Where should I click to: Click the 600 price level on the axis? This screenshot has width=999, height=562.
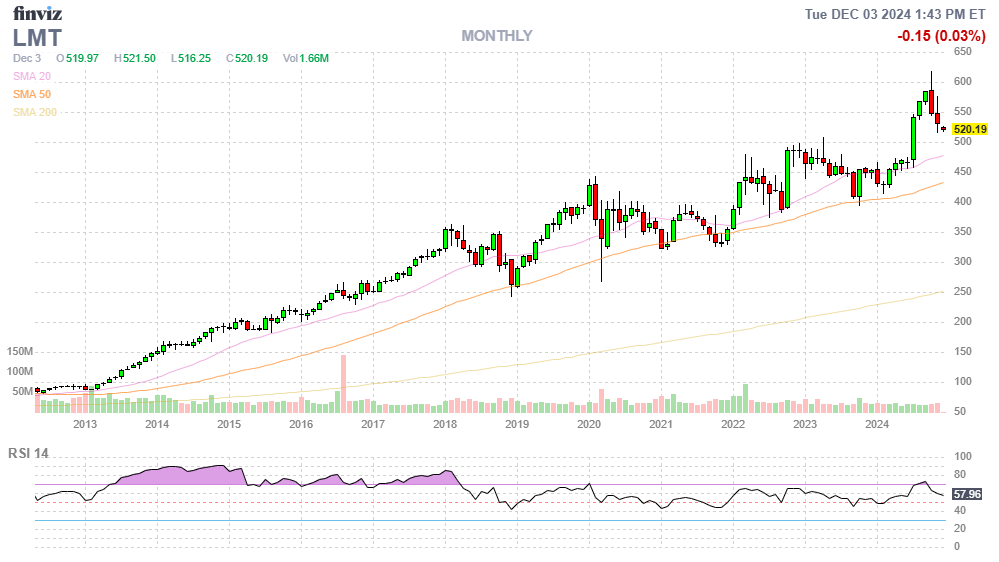click(963, 82)
